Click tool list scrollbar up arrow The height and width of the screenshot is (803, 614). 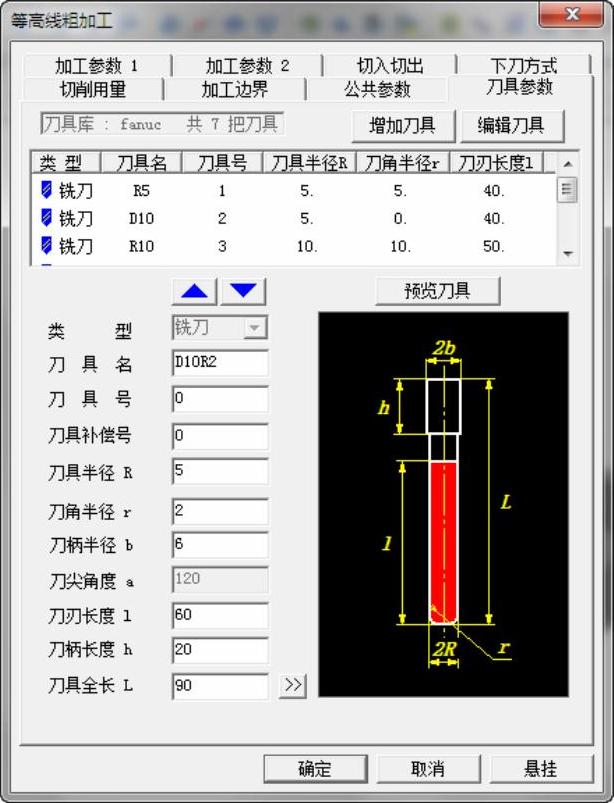point(567,164)
